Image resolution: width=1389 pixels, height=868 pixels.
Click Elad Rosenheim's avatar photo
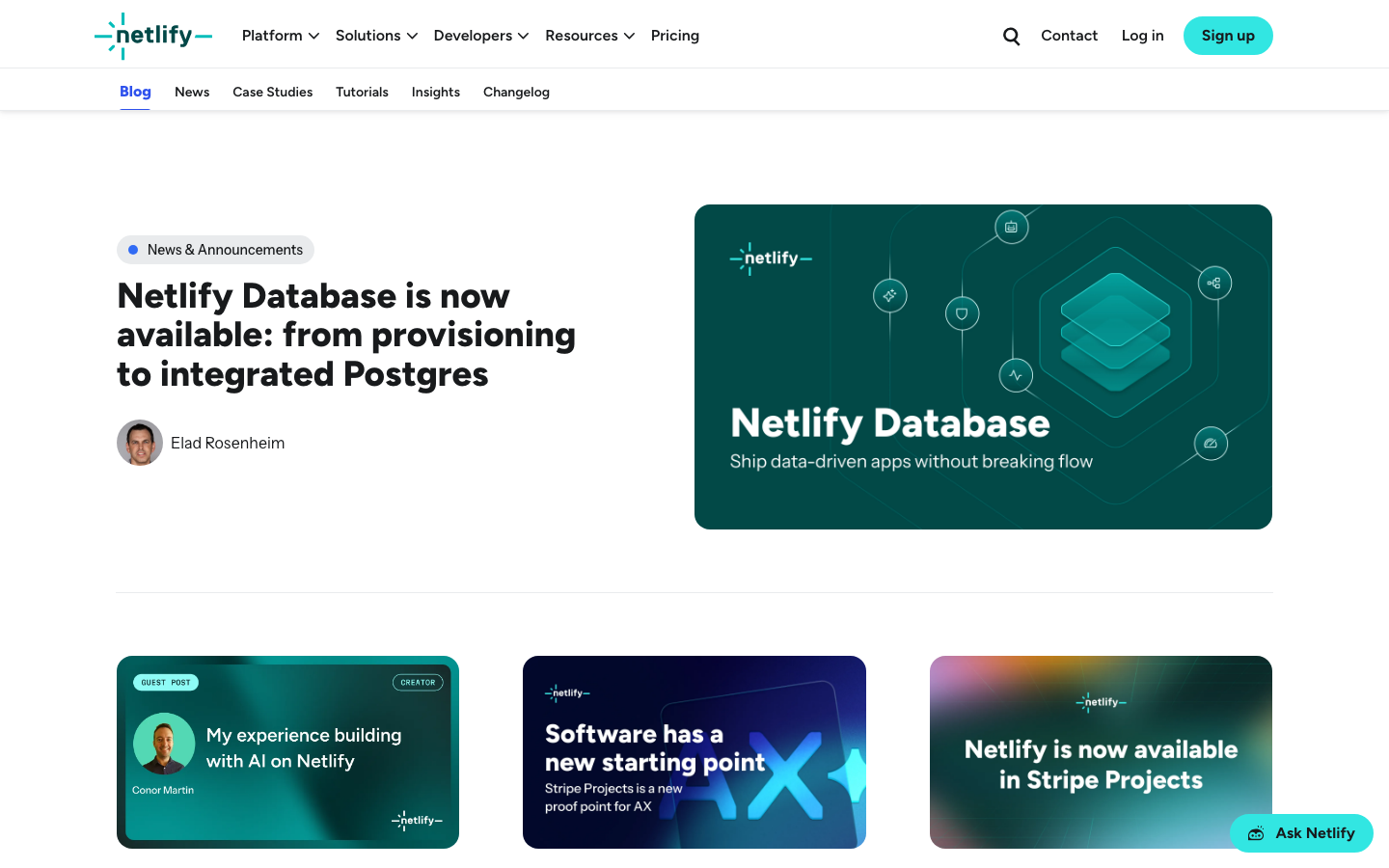tap(140, 443)
